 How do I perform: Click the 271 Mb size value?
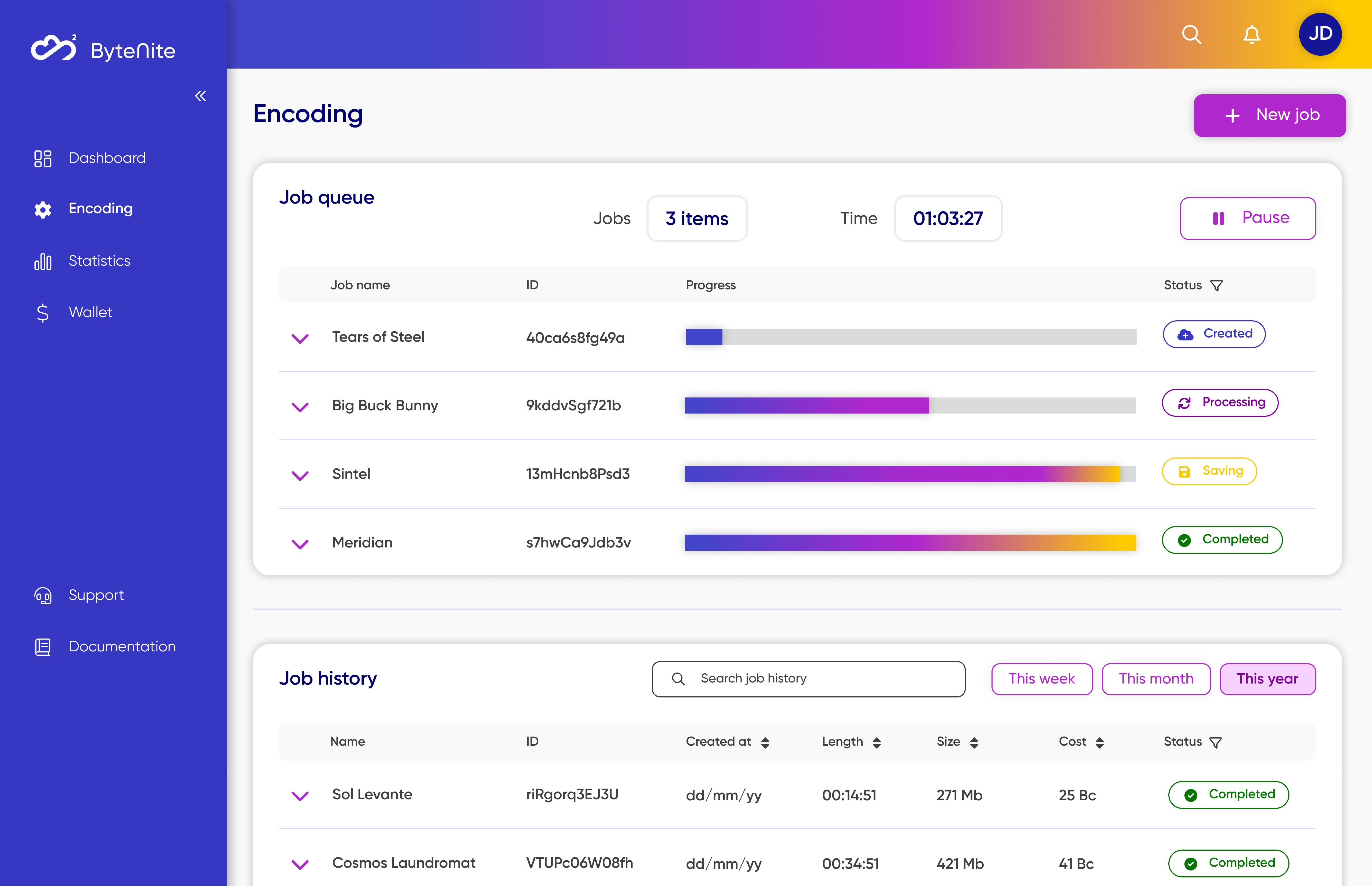959,795
